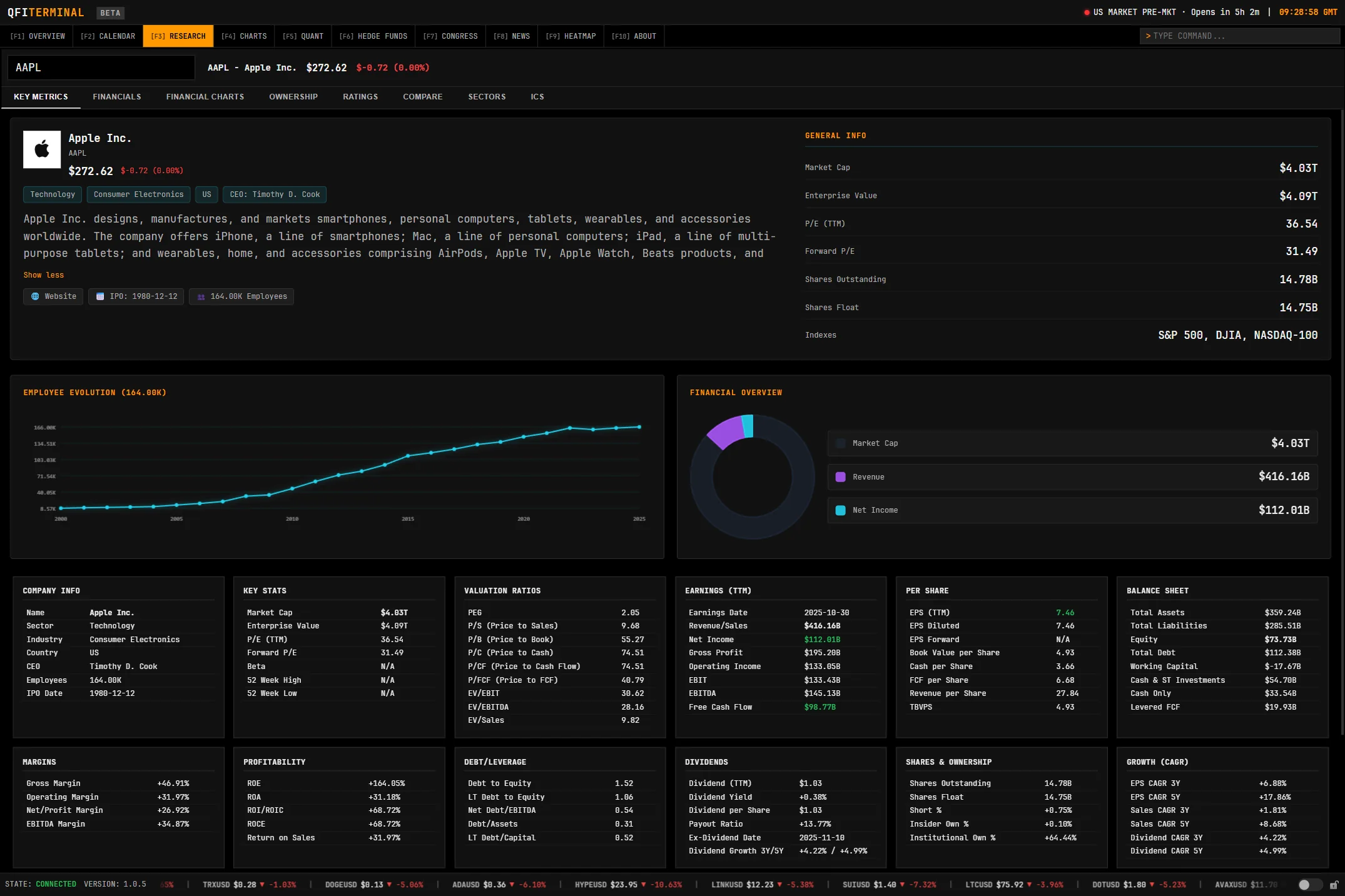Switch to the Financial Charts tab
Screen dimensions: 1345x896
[205, 97]
